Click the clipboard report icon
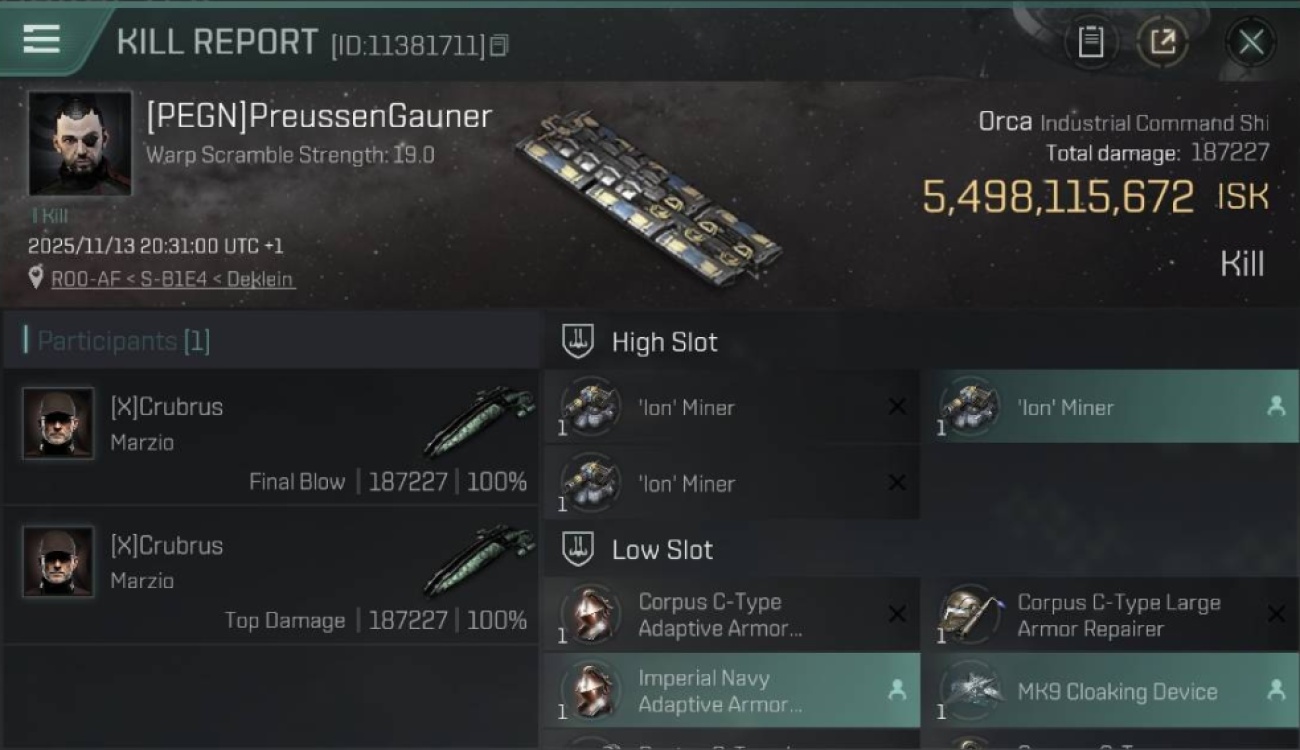 1090,42
